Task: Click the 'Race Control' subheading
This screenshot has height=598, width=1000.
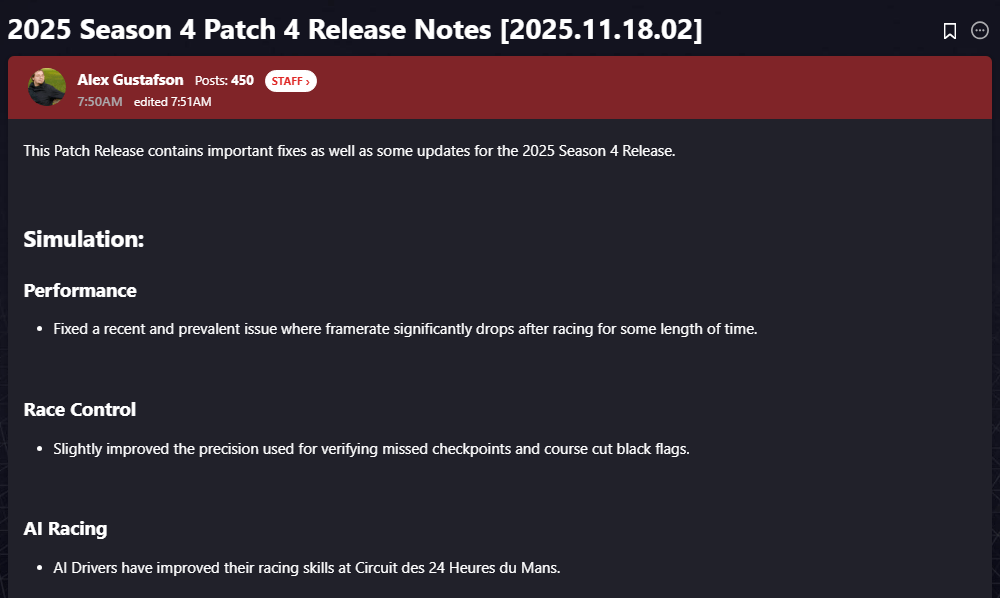Action: tap(80, 410)
